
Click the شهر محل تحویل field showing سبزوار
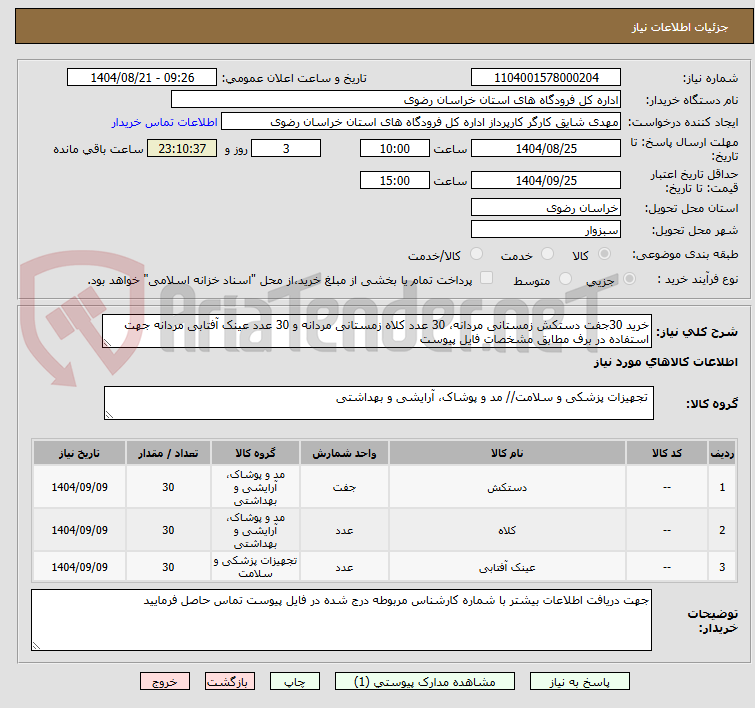pyautogui.click(x=545, y=230)
